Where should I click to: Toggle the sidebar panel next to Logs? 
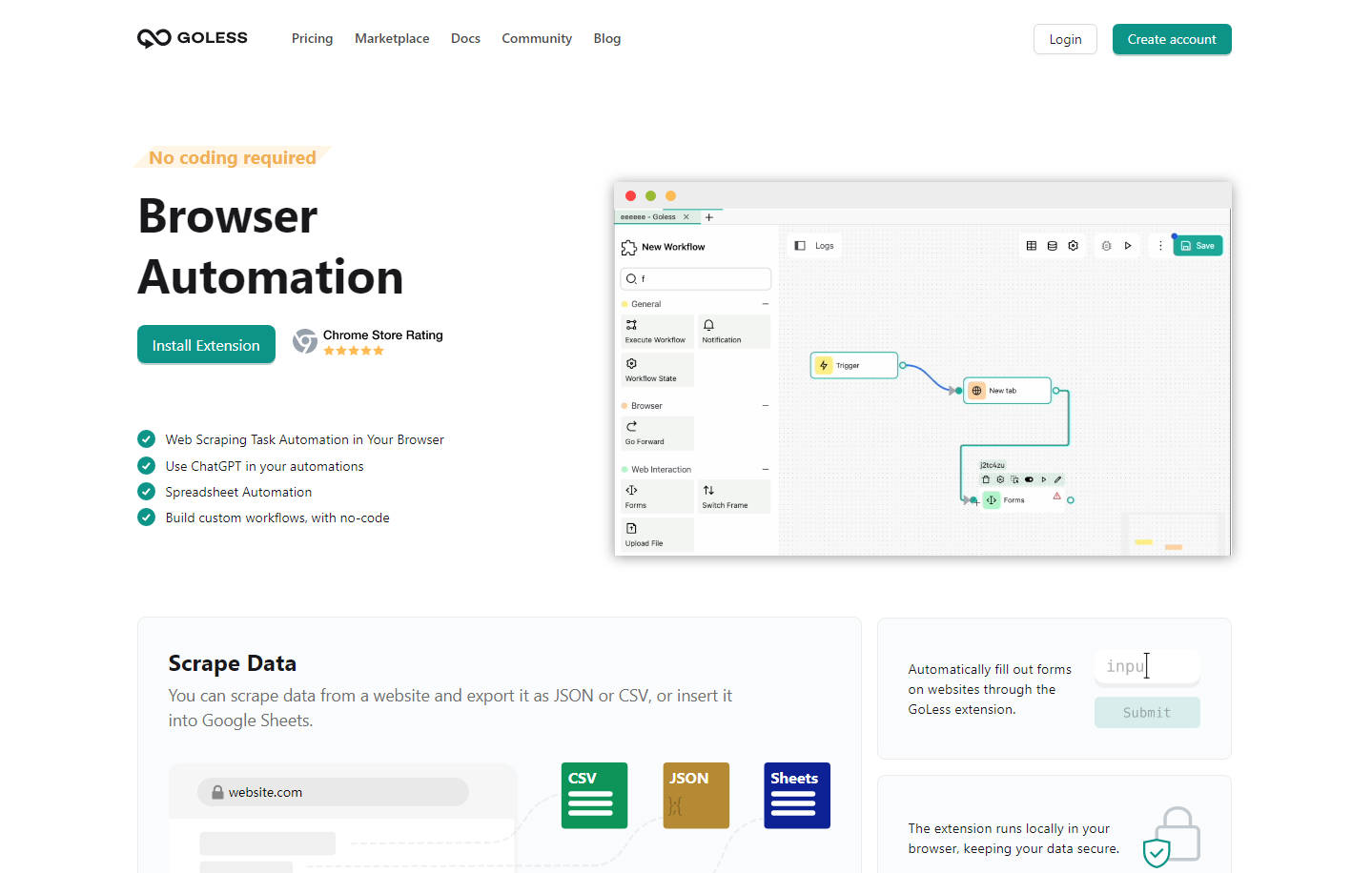800,246
